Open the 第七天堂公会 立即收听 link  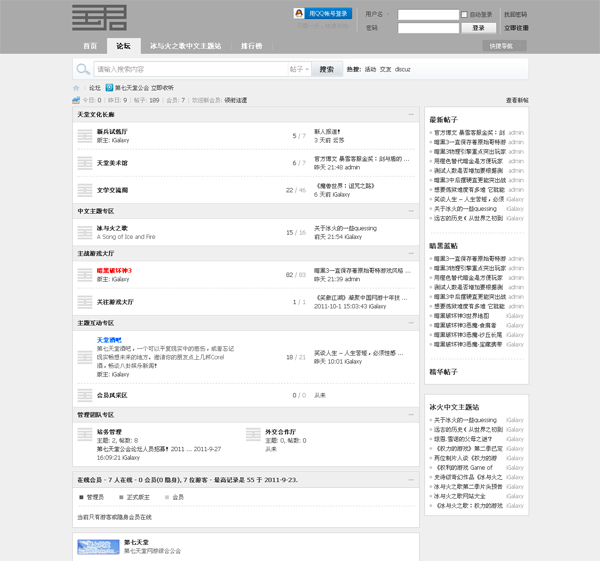point(144,88)
